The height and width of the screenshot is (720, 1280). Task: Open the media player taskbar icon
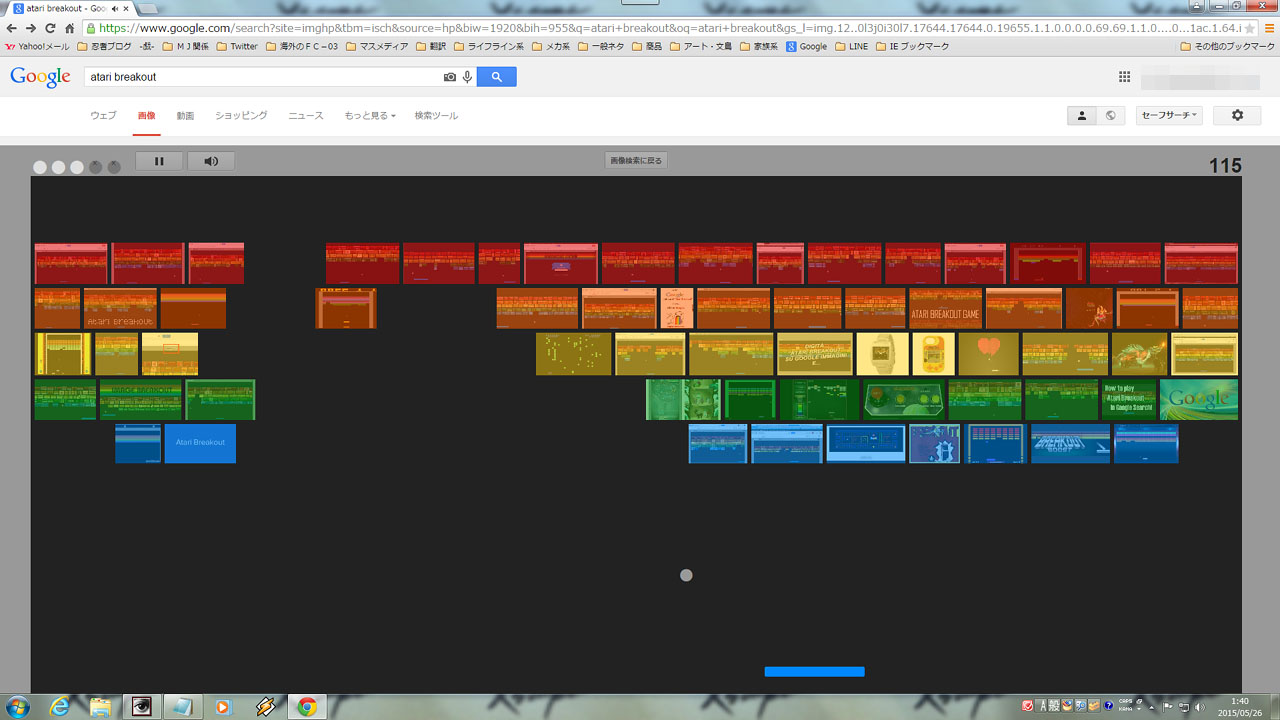point(222,707)
